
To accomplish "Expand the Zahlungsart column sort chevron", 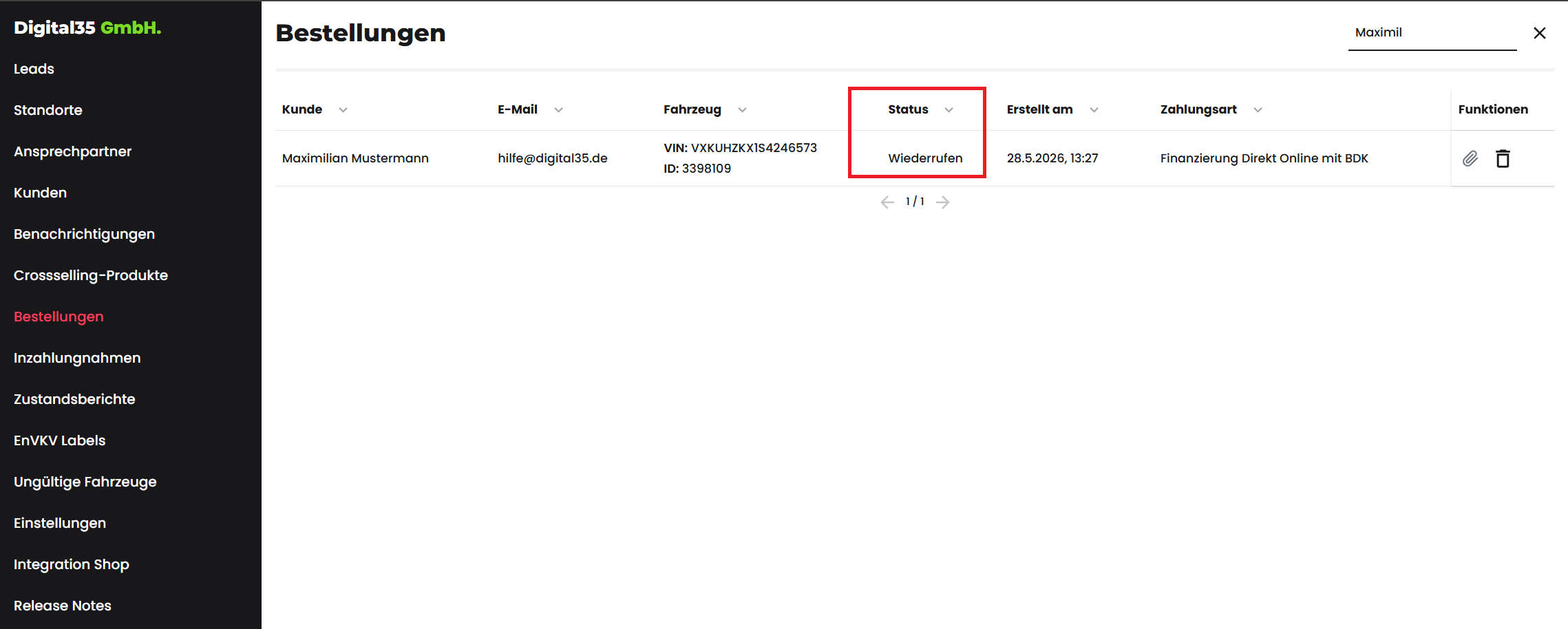I will point(1258,110).
